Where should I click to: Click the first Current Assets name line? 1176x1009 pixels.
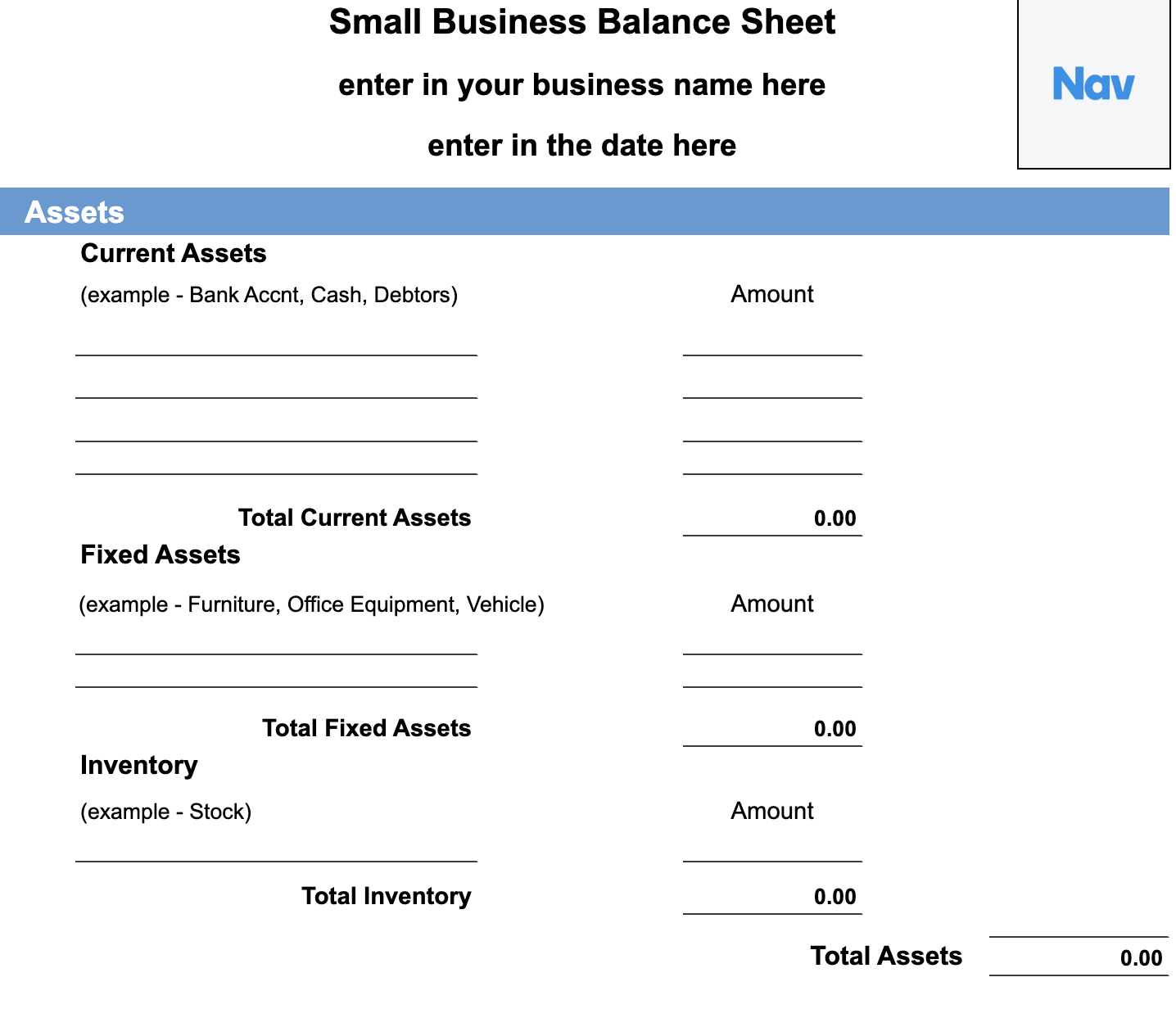tap(276, 352)
